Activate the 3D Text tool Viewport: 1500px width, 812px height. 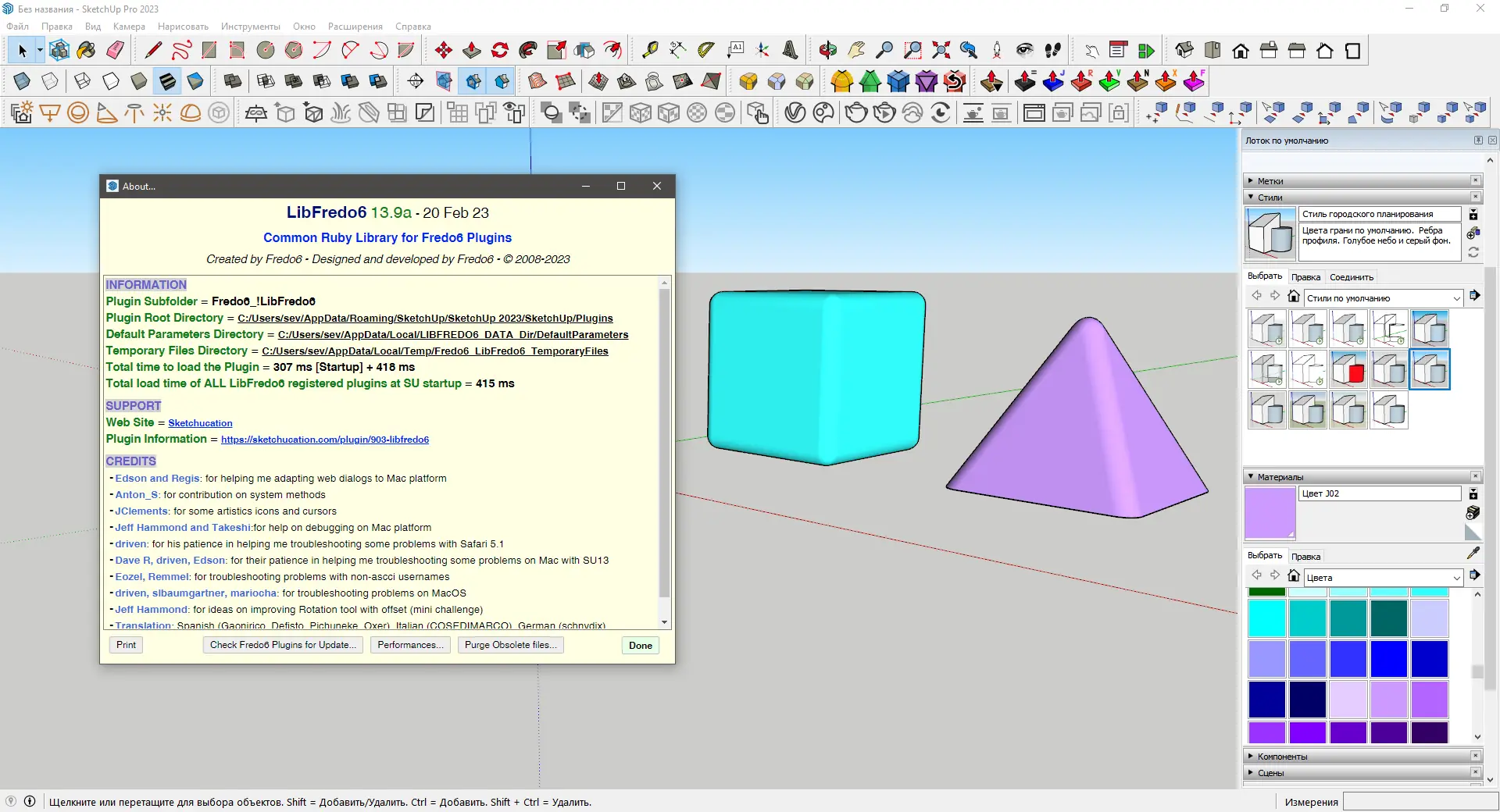coord(791,51)
